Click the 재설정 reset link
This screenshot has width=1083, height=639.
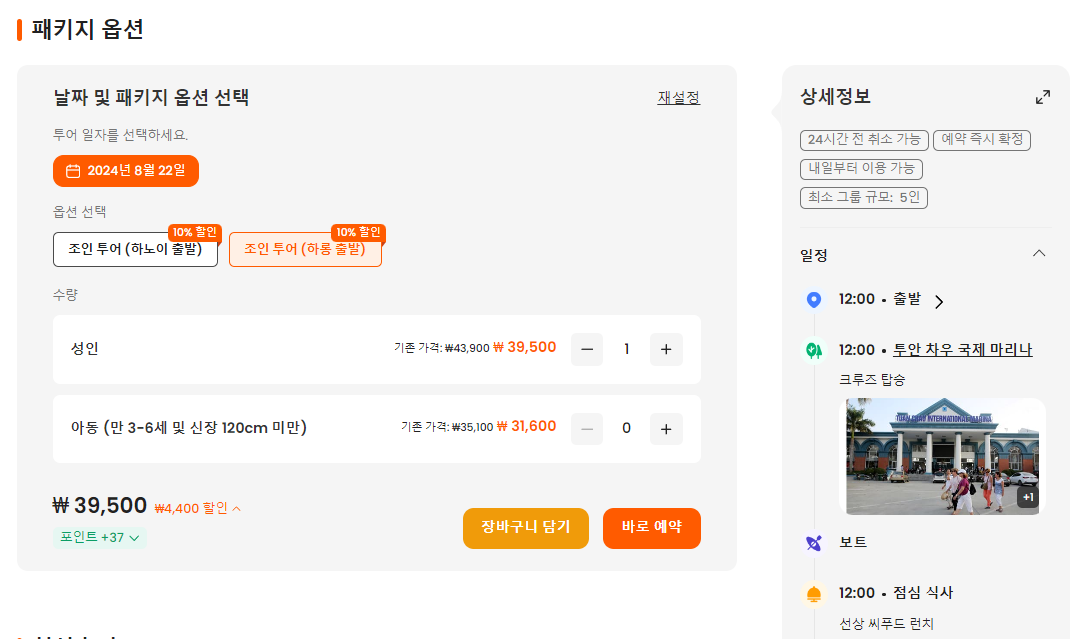678,97
